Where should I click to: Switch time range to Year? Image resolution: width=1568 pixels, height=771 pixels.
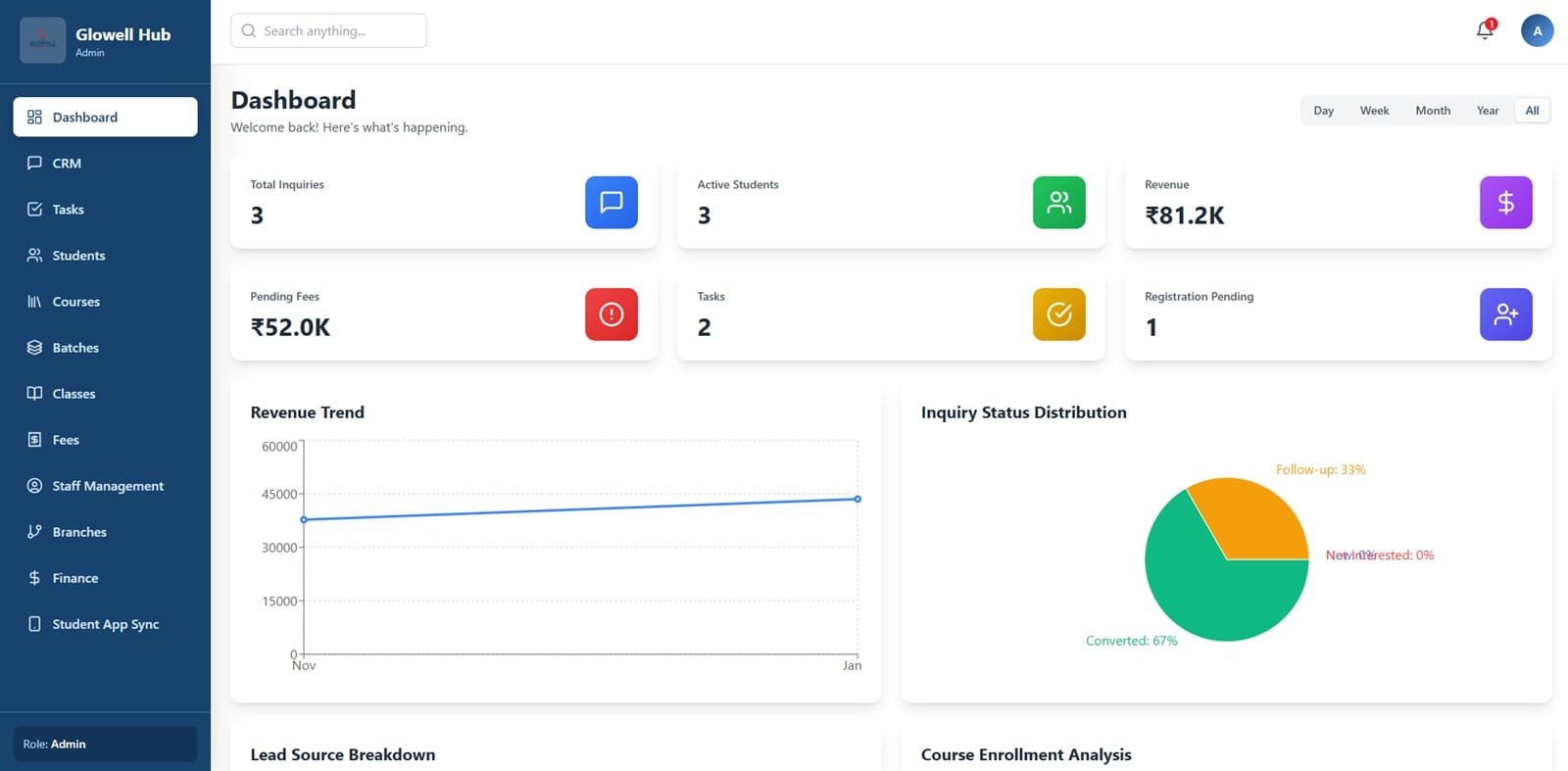[1488, 110]
